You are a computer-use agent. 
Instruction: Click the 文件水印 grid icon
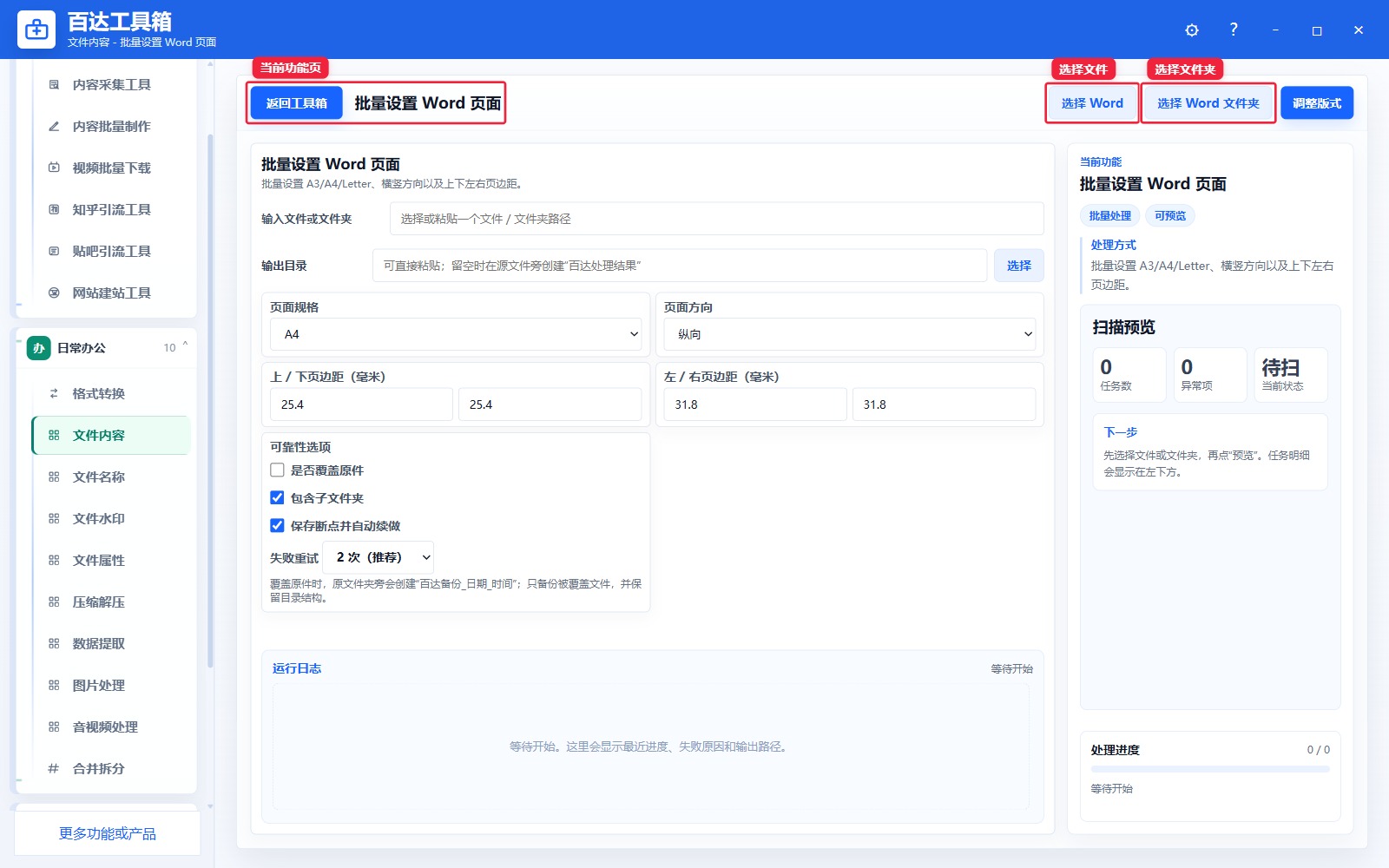[54, 519]
